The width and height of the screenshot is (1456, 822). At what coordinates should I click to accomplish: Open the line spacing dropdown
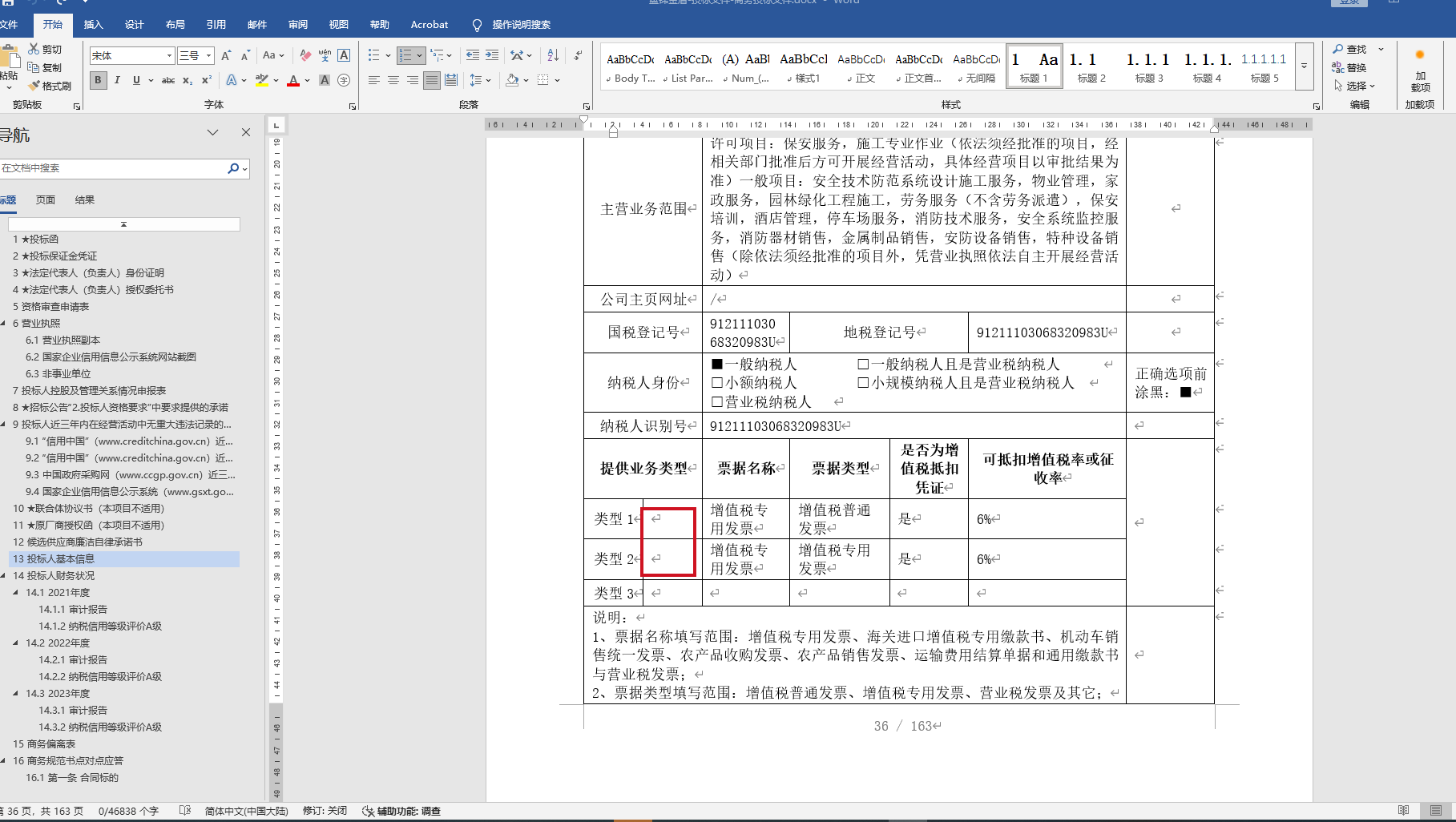pos(479,80)
